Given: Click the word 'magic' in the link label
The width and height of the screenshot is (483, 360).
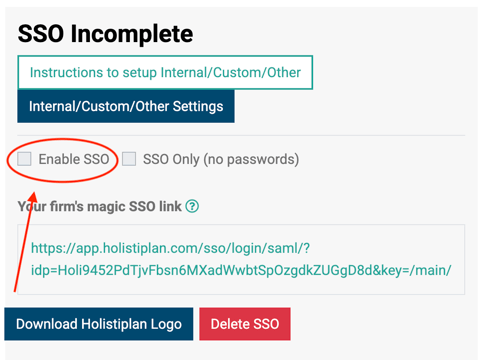Looking at the screenshot, I should (x=106, y=207).
